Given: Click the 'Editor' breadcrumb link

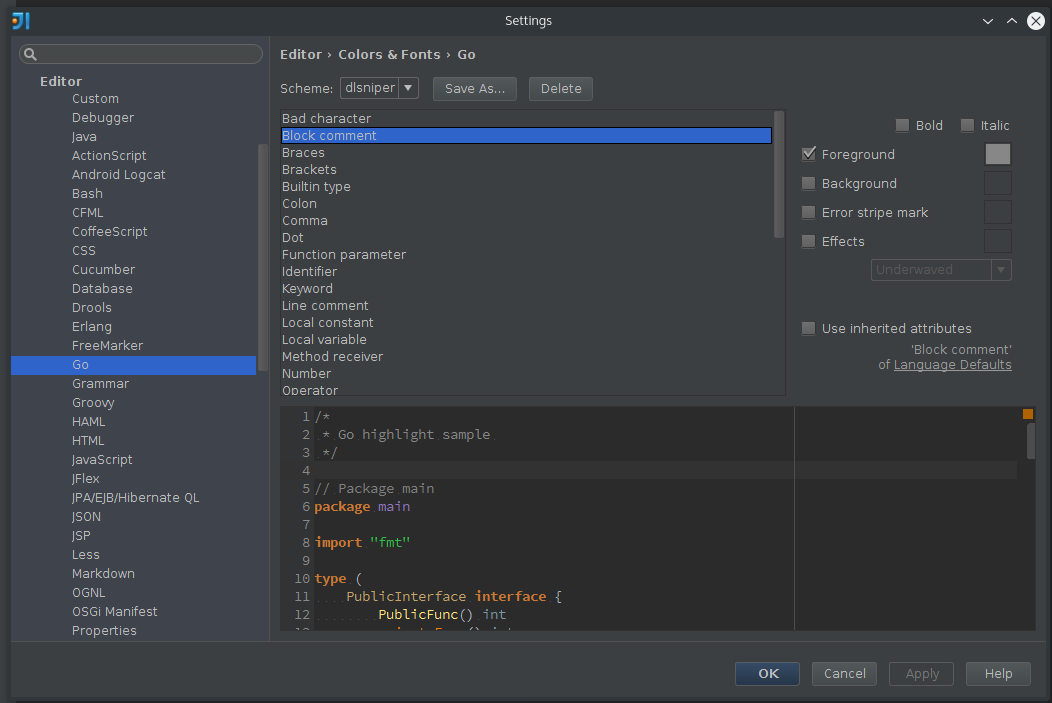Looking at the screenshot, I should pyautogui.click(x=301, y=54).
